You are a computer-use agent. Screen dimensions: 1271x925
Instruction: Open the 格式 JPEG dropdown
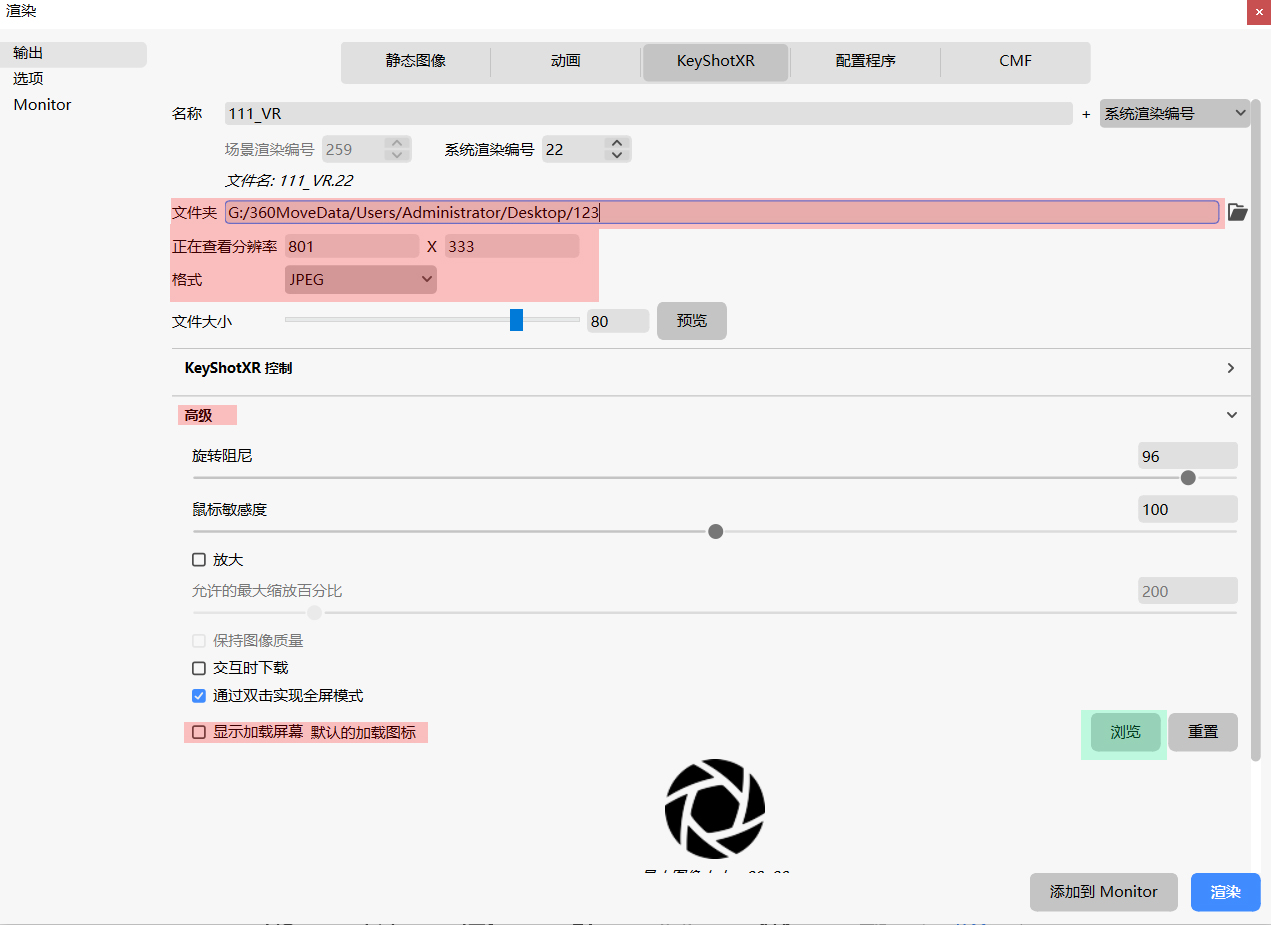point(360,280)
